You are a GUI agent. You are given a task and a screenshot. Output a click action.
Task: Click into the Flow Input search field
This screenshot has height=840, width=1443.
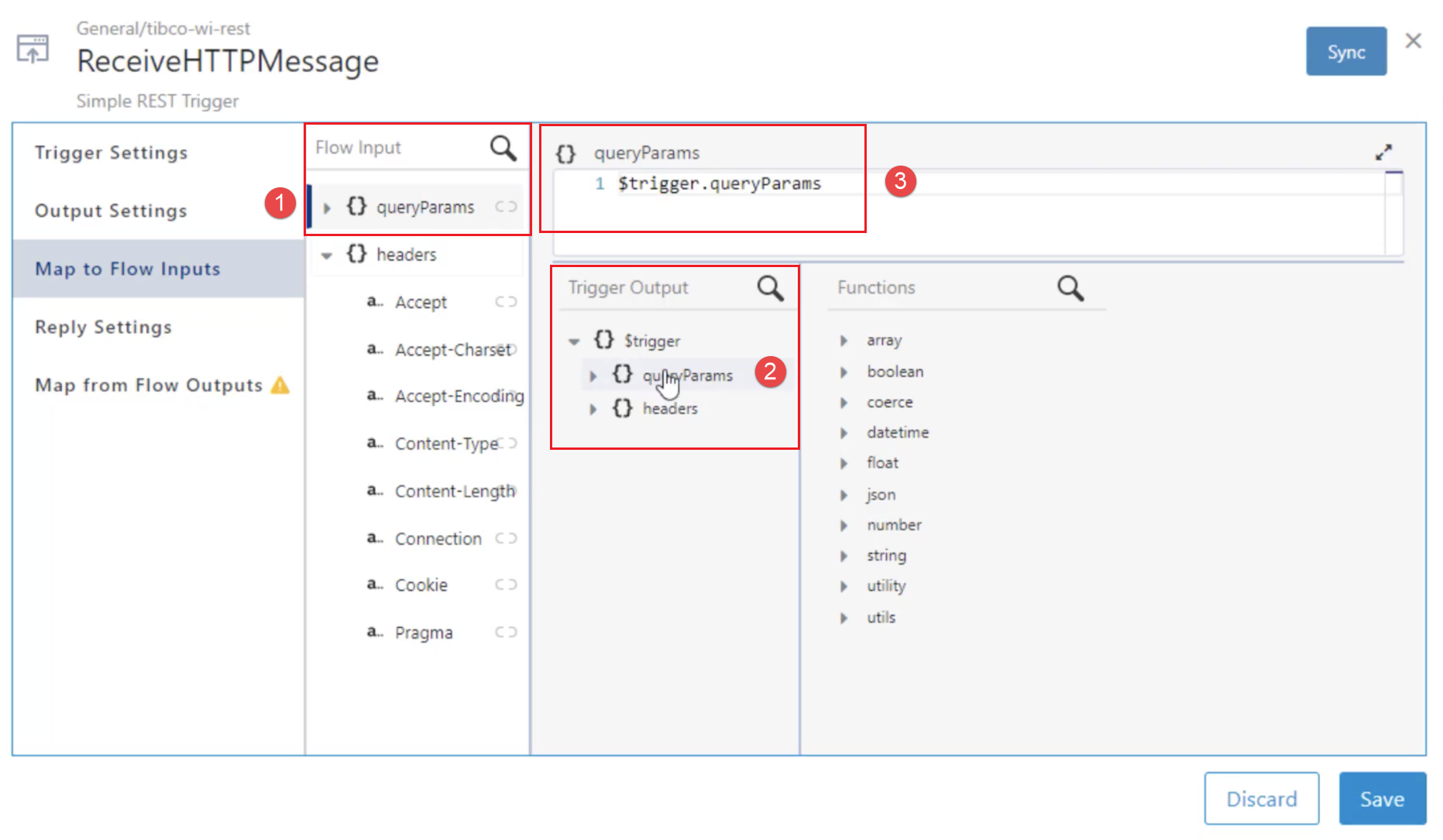point(399,148)
